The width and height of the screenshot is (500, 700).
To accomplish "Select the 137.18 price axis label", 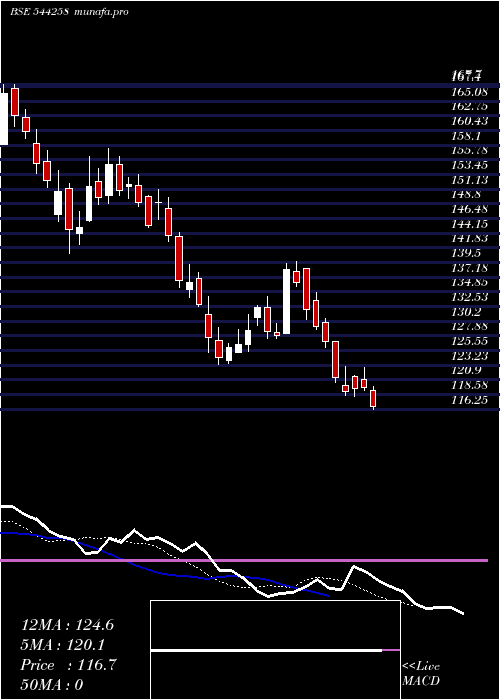I will 470,268.
